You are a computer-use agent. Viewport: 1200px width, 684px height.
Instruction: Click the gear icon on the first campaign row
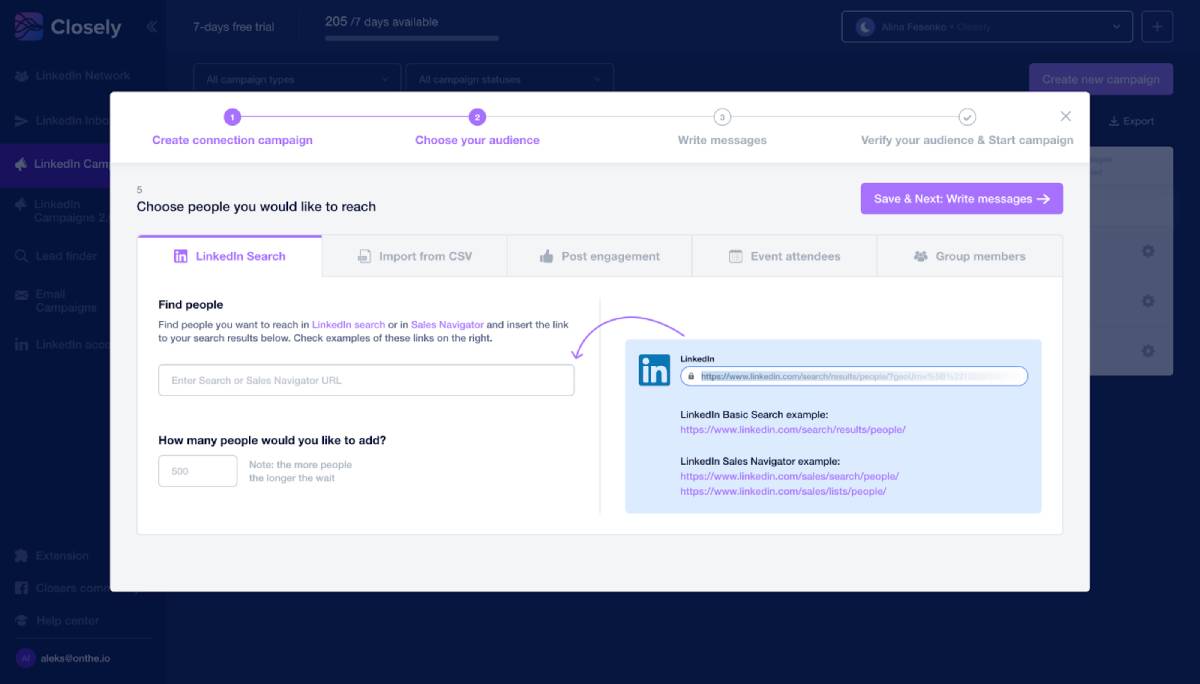coord(1148,251)
